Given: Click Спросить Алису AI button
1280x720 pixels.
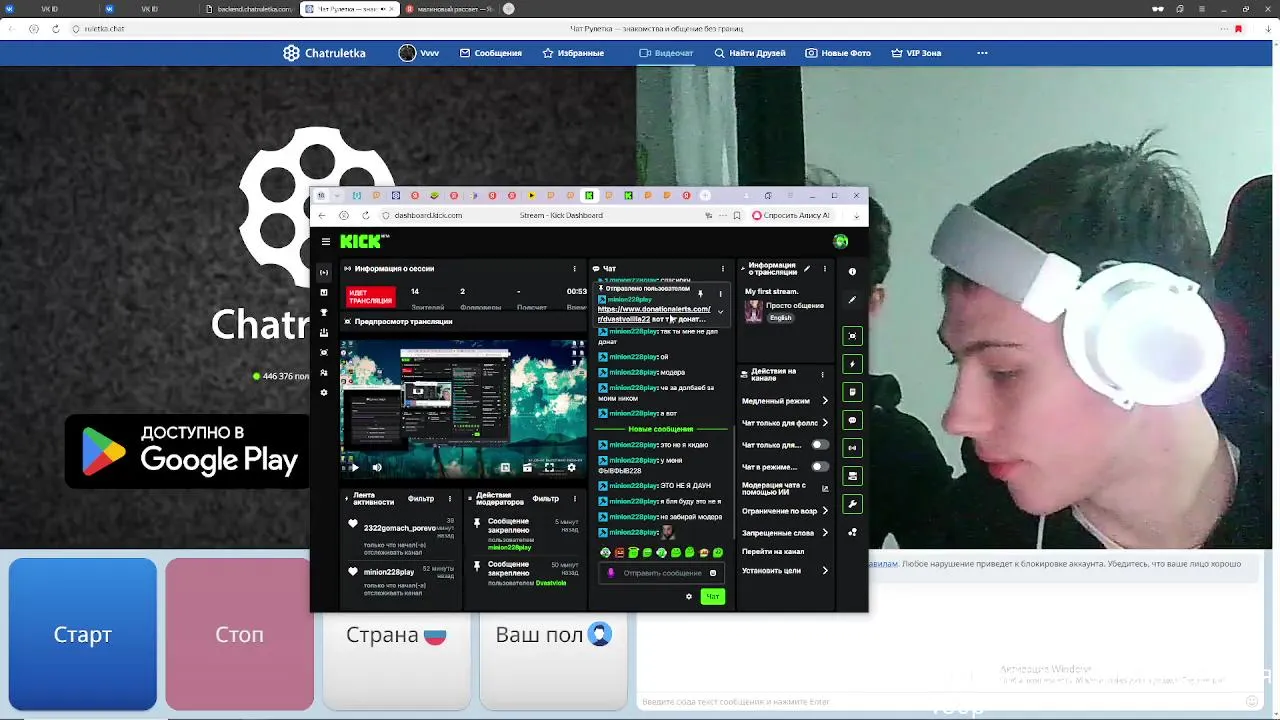Looking at the screenshot, I should click(791, 215).
